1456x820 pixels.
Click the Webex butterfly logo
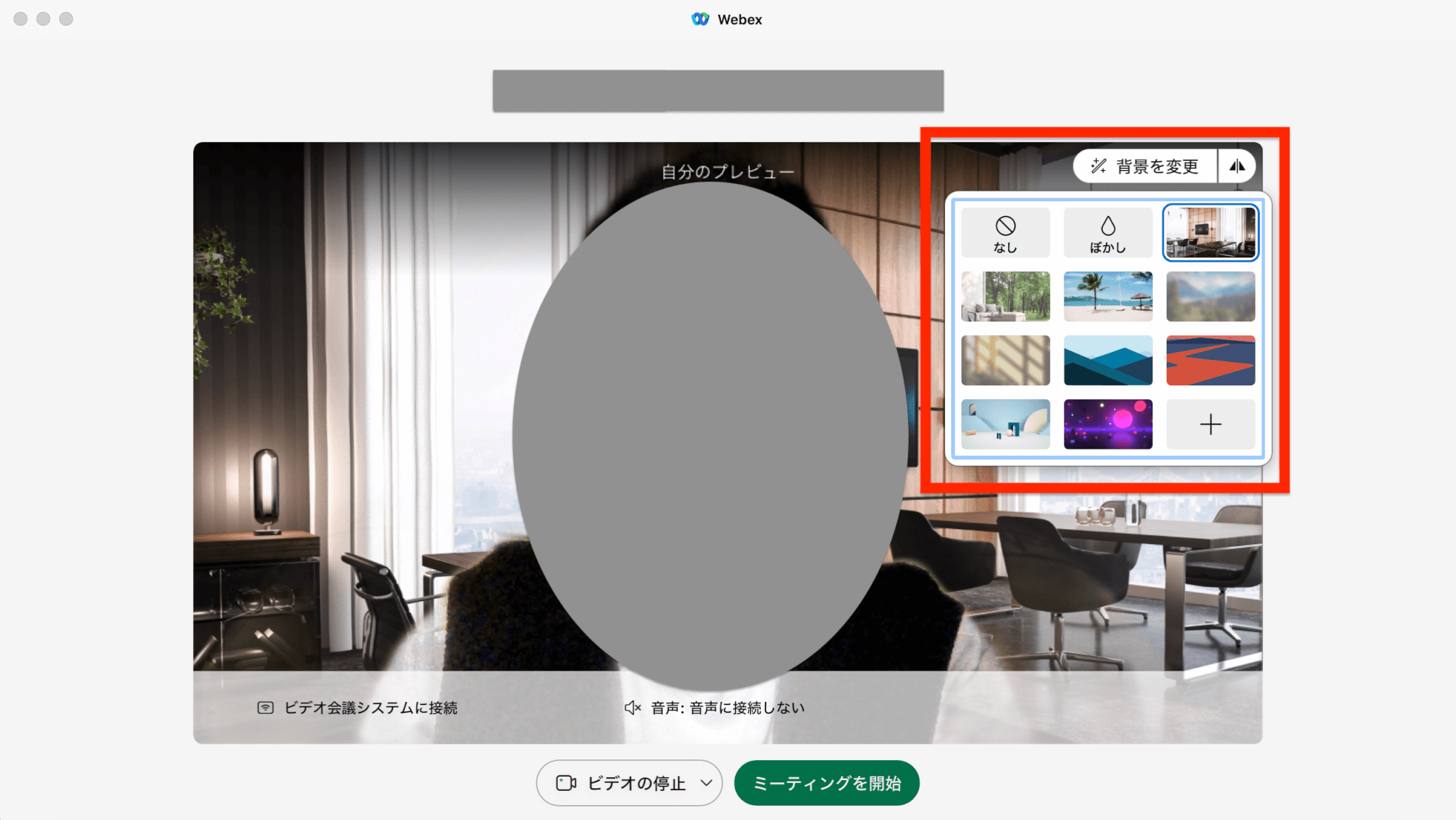tap(700, 19)
